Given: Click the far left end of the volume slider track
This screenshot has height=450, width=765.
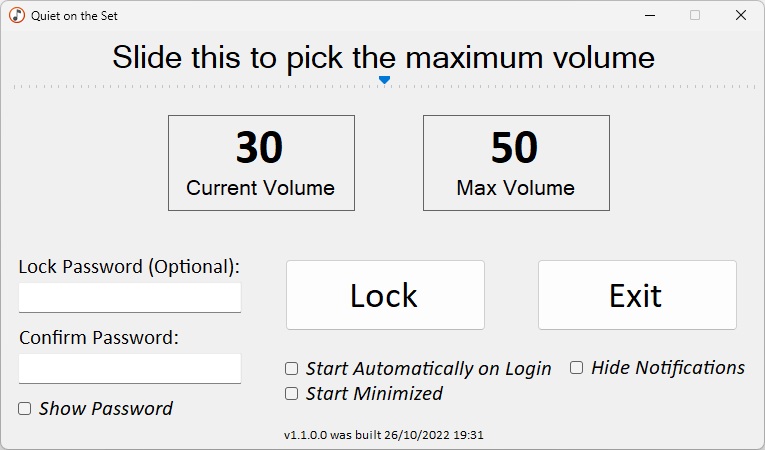Looking at the screenshot, I should (x=15, y=87).
